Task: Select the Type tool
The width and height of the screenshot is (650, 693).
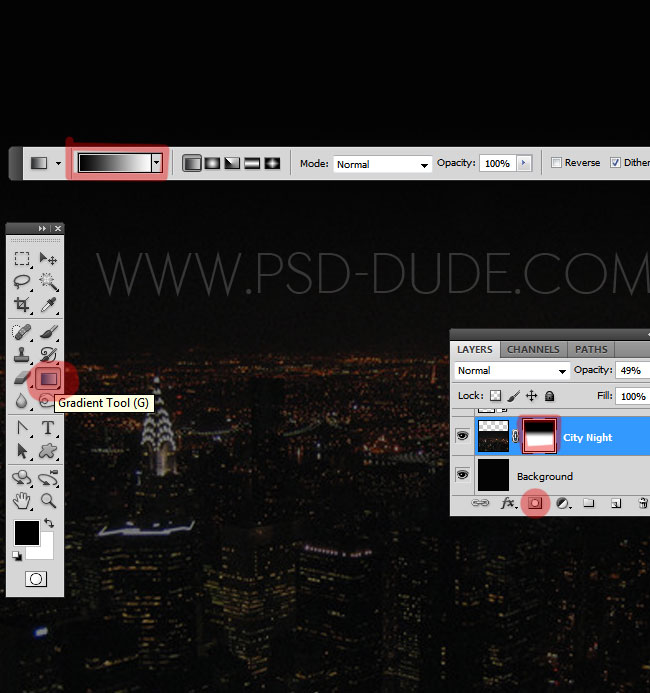Action: (x=48, y=428)
